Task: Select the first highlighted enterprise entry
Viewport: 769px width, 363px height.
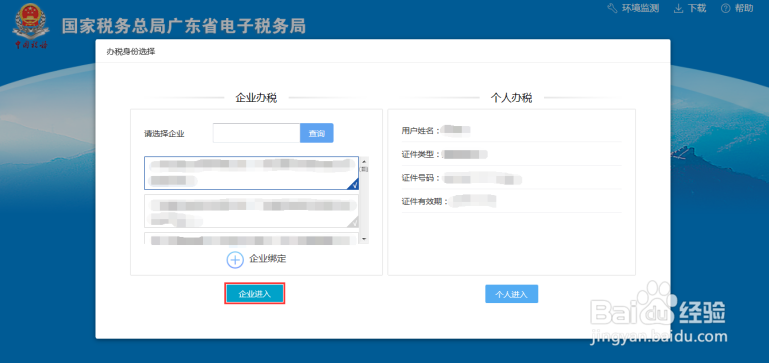Action: click(252, 173)
